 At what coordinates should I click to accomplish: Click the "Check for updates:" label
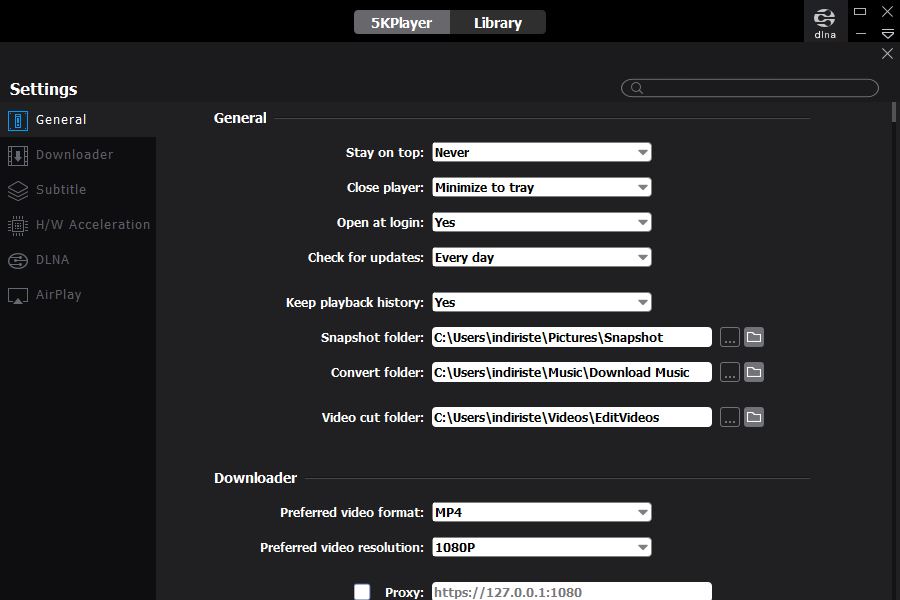click(366, 258)
